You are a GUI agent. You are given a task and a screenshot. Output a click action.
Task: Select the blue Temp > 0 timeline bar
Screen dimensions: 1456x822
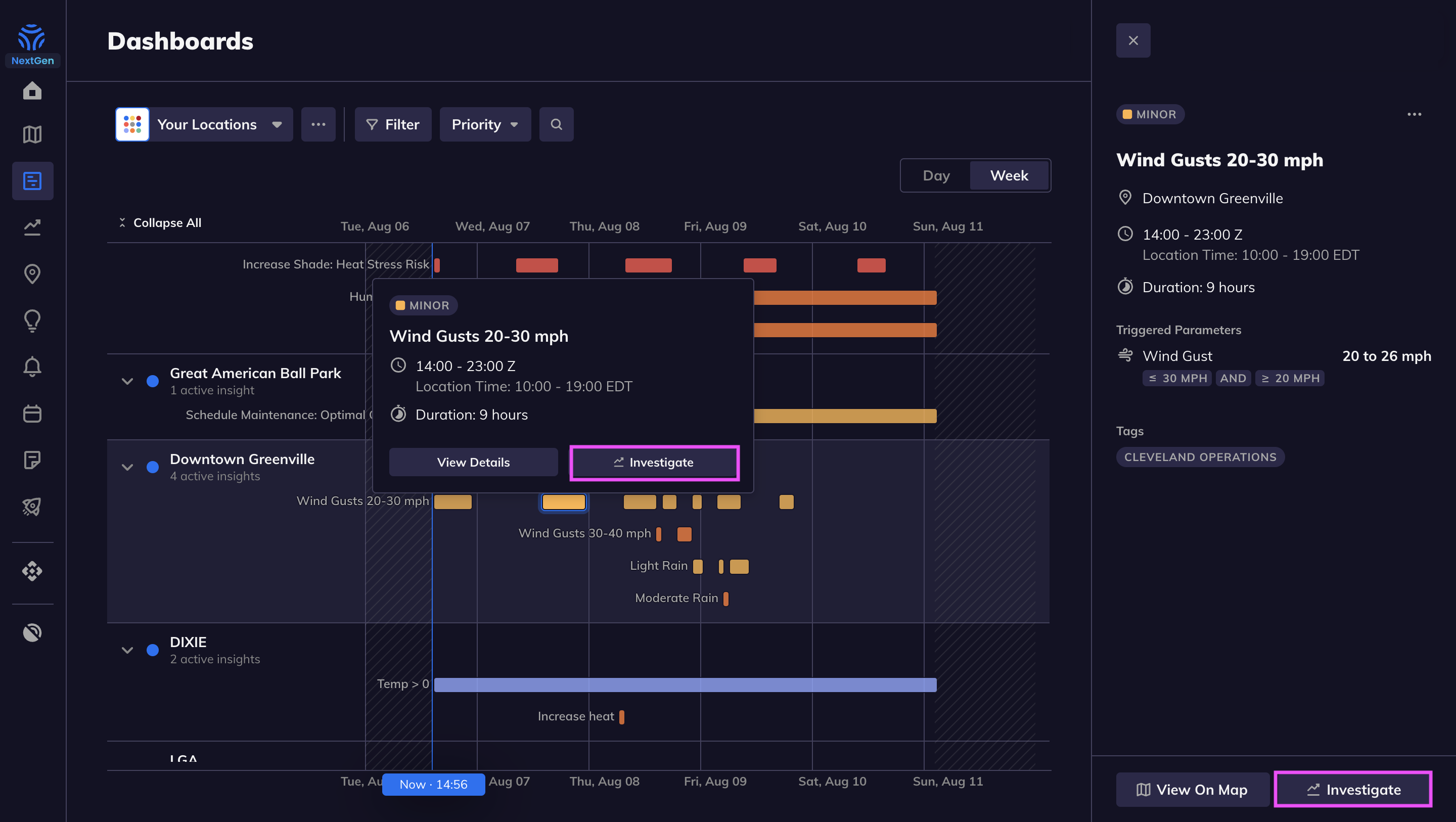(685, 684)
